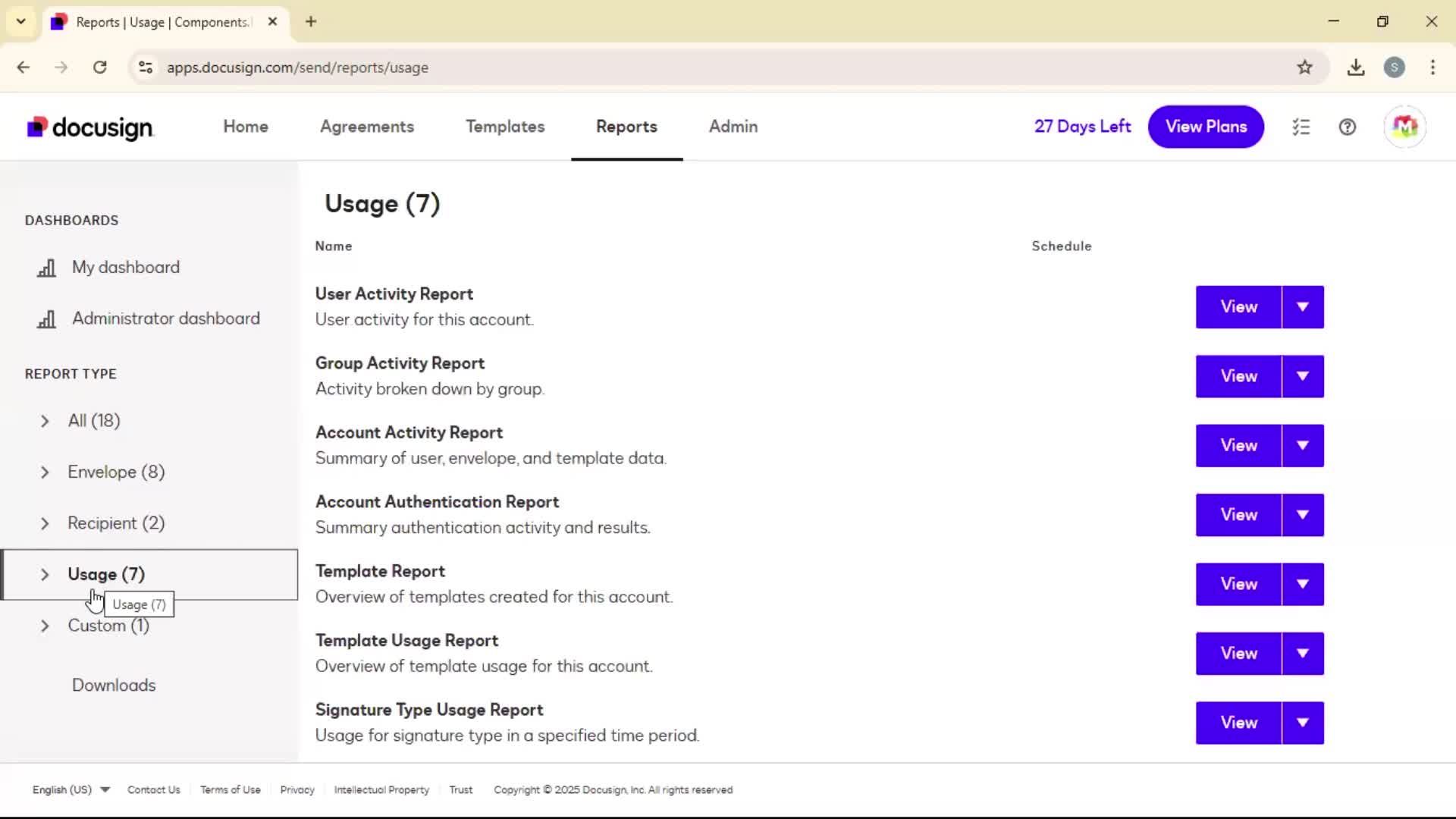Select Recipient (2) report type

click(116, 523)
